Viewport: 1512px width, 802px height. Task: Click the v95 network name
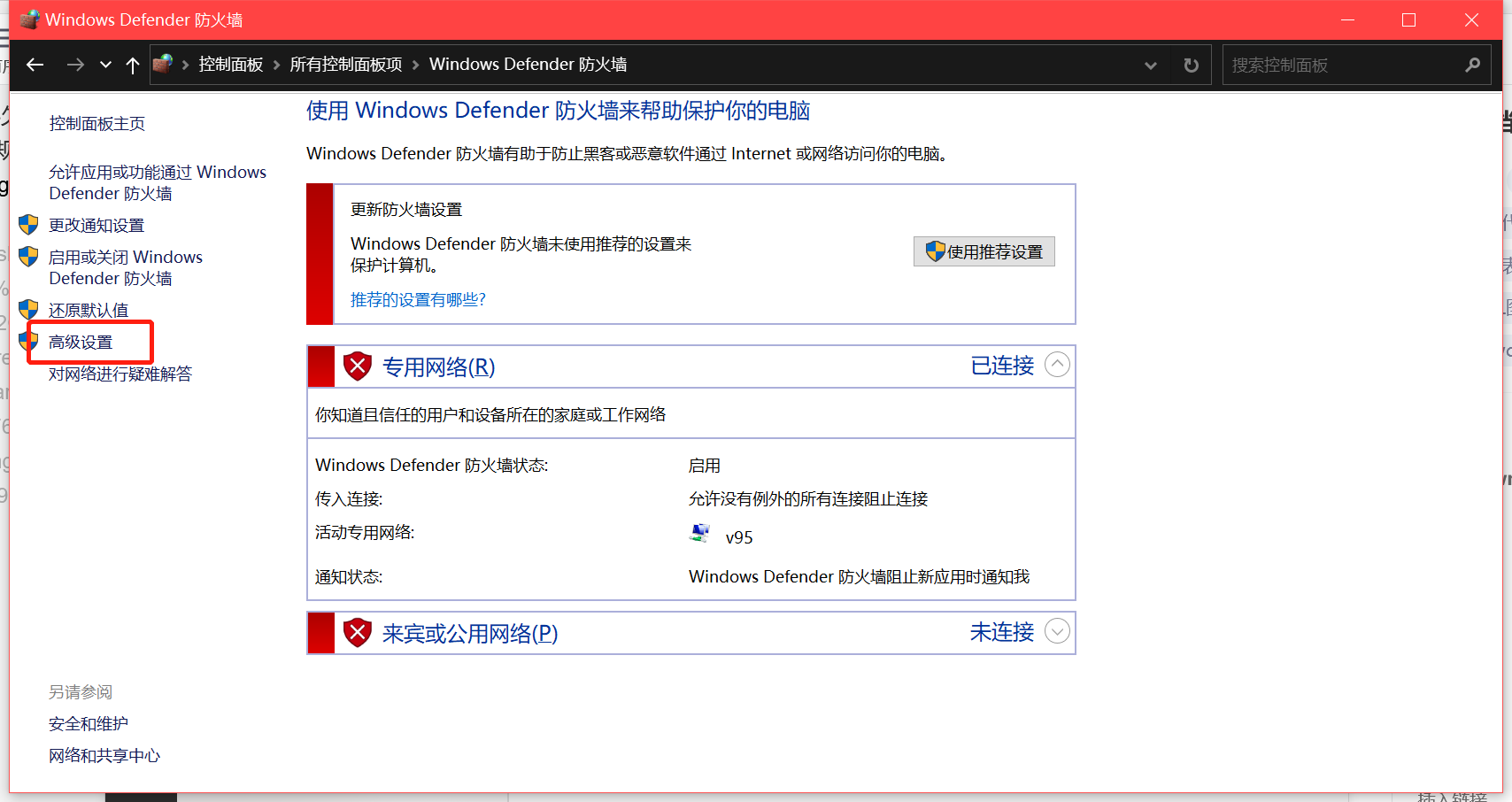click(x=739, y=537)
